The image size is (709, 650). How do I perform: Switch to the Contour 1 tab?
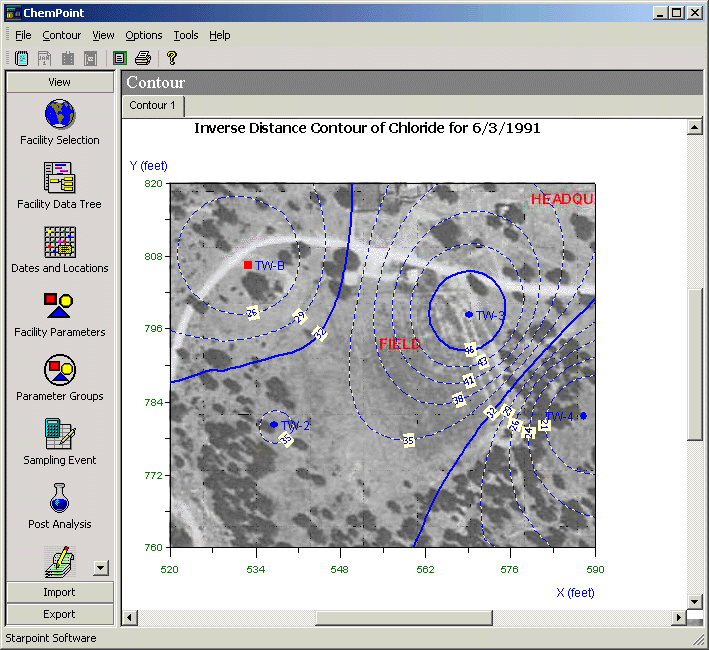[153, 105]
